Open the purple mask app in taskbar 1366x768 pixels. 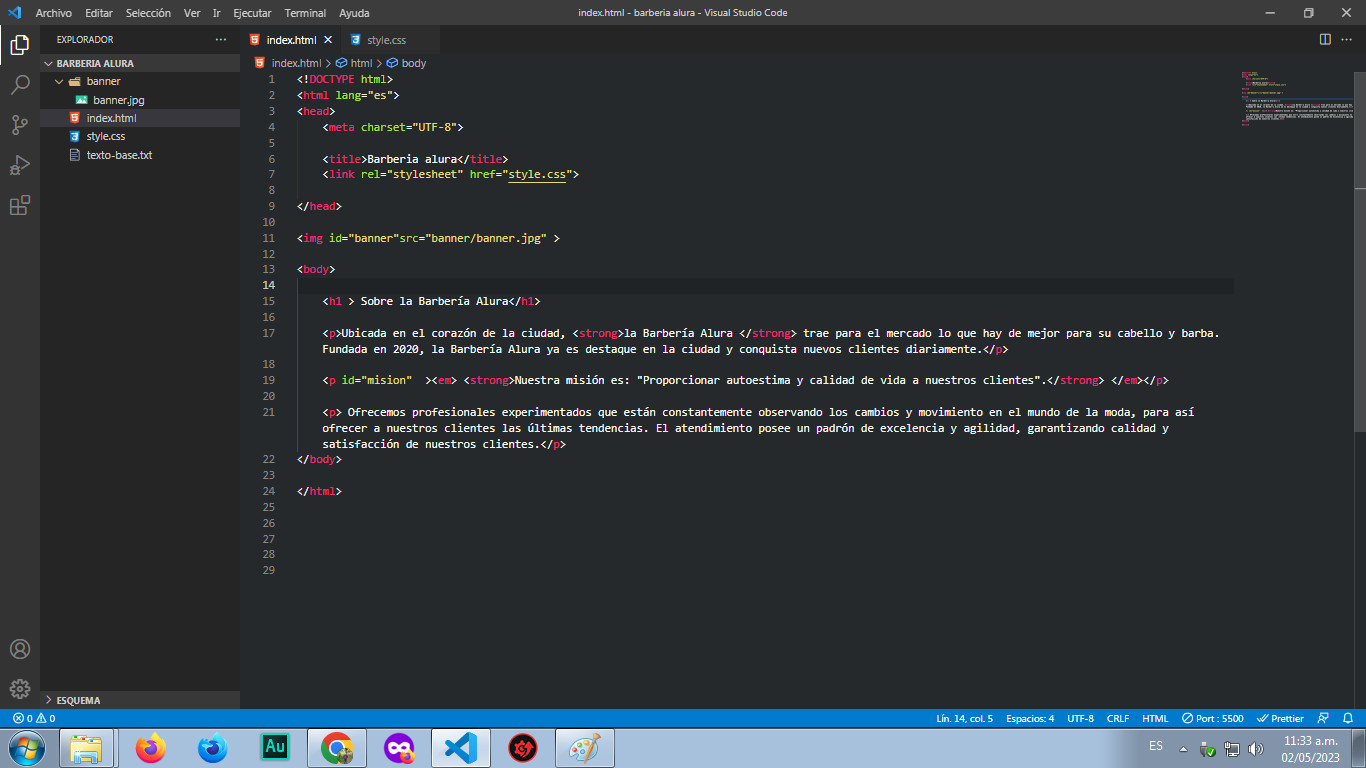pyautogui.click(x=399, y=748)
